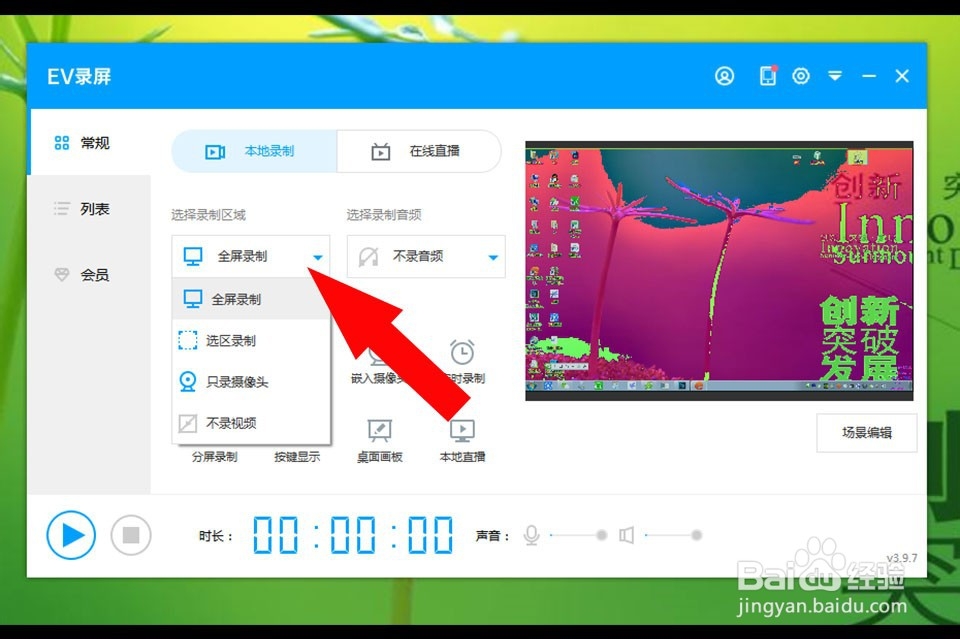Open the mobile device icon in title bar

pyautogui.click(x=768, y=76)
